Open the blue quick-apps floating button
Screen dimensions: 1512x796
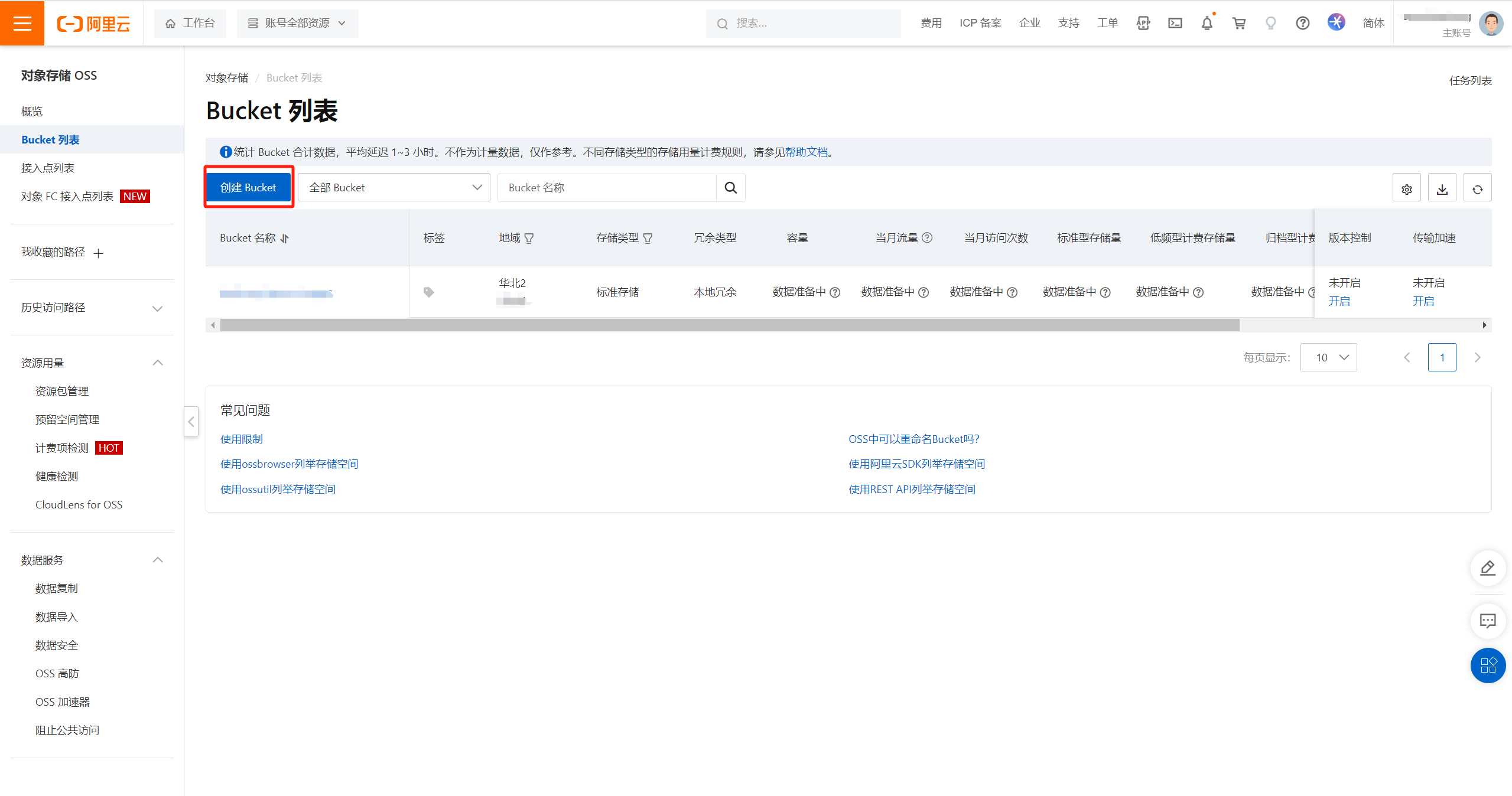pos(1488,665)
